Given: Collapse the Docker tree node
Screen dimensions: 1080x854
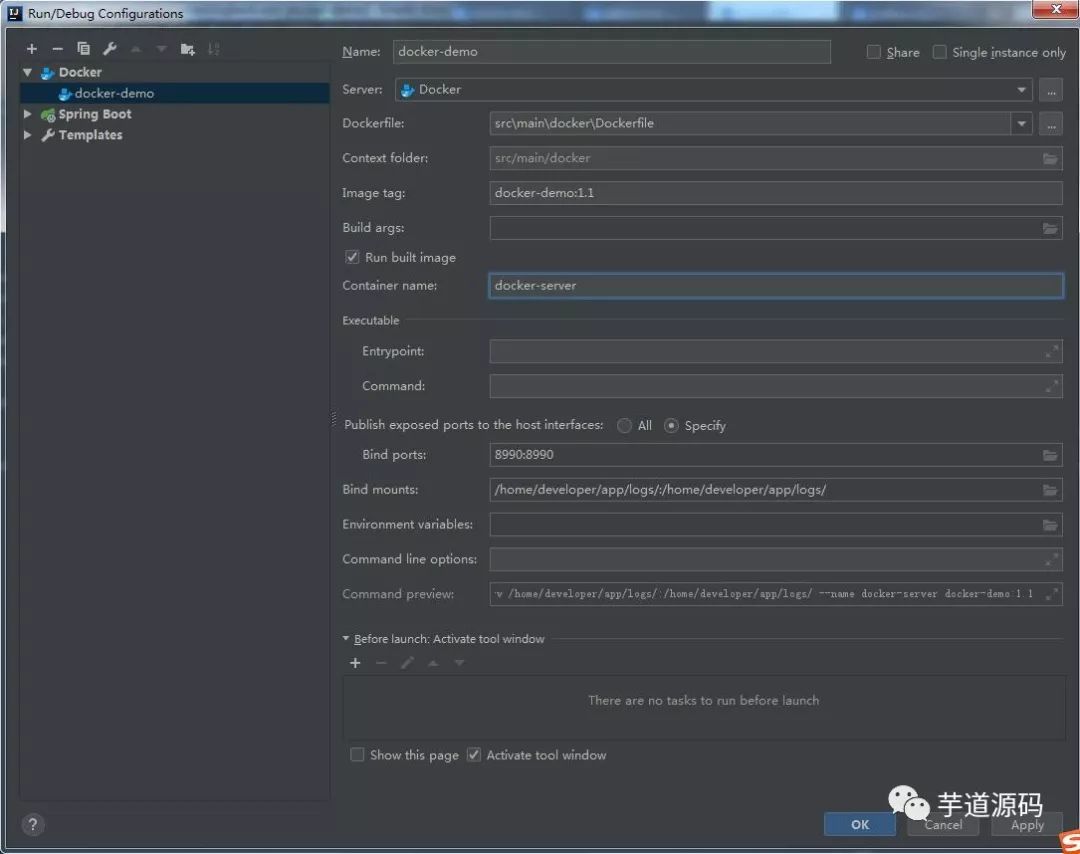Looking at the screenshot, I should (x=28, y=72).
